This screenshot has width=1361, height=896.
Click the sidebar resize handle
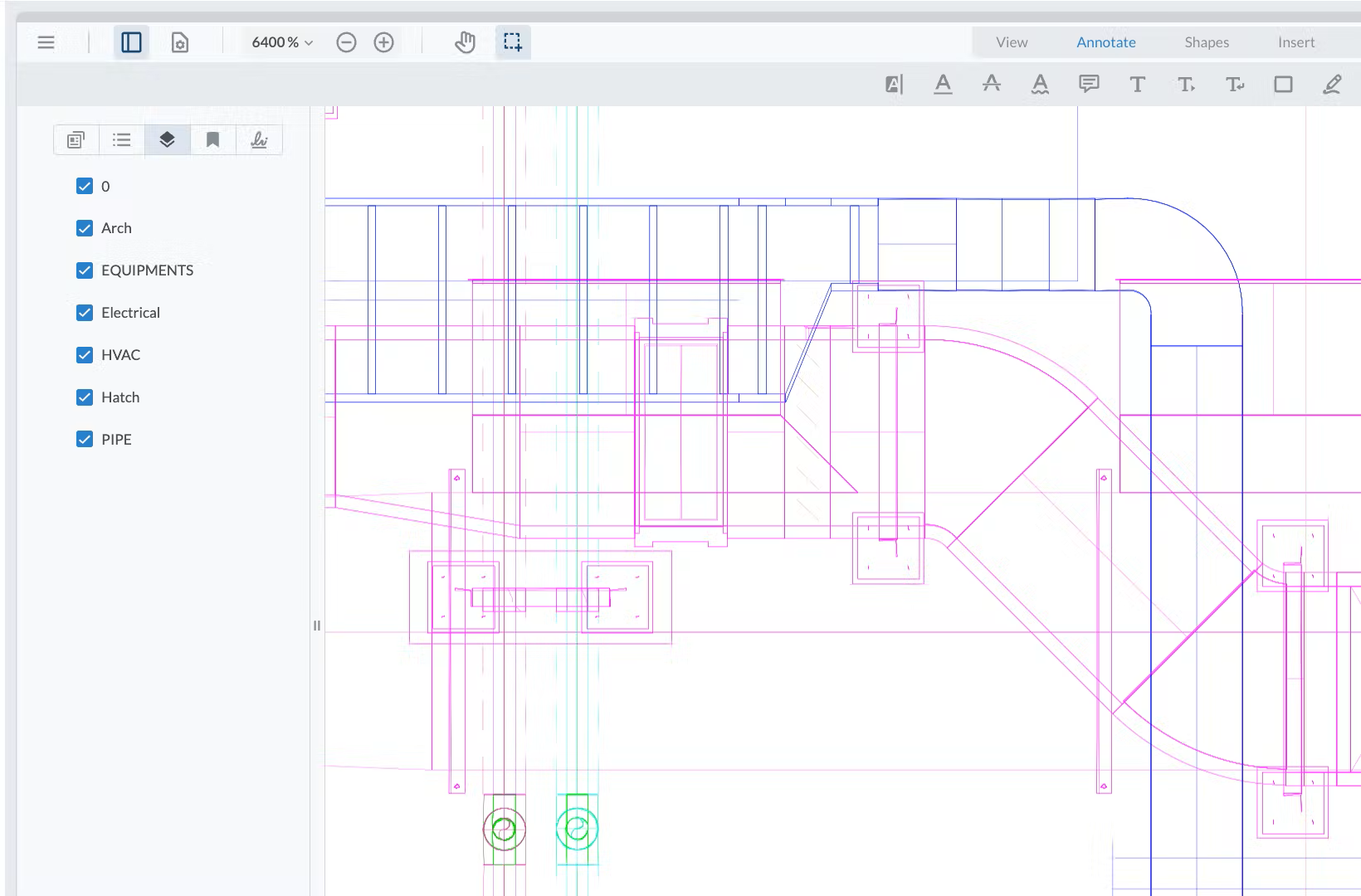coord(316,626)
